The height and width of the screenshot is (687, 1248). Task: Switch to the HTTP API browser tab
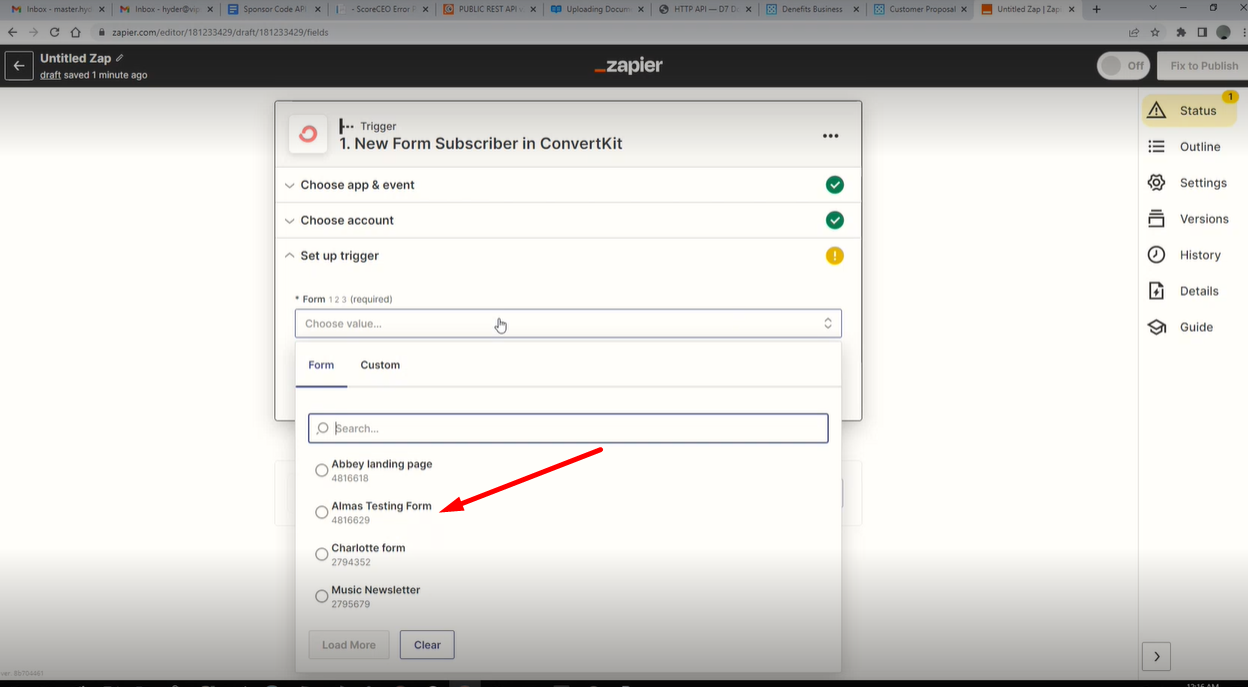coord(706,9)
